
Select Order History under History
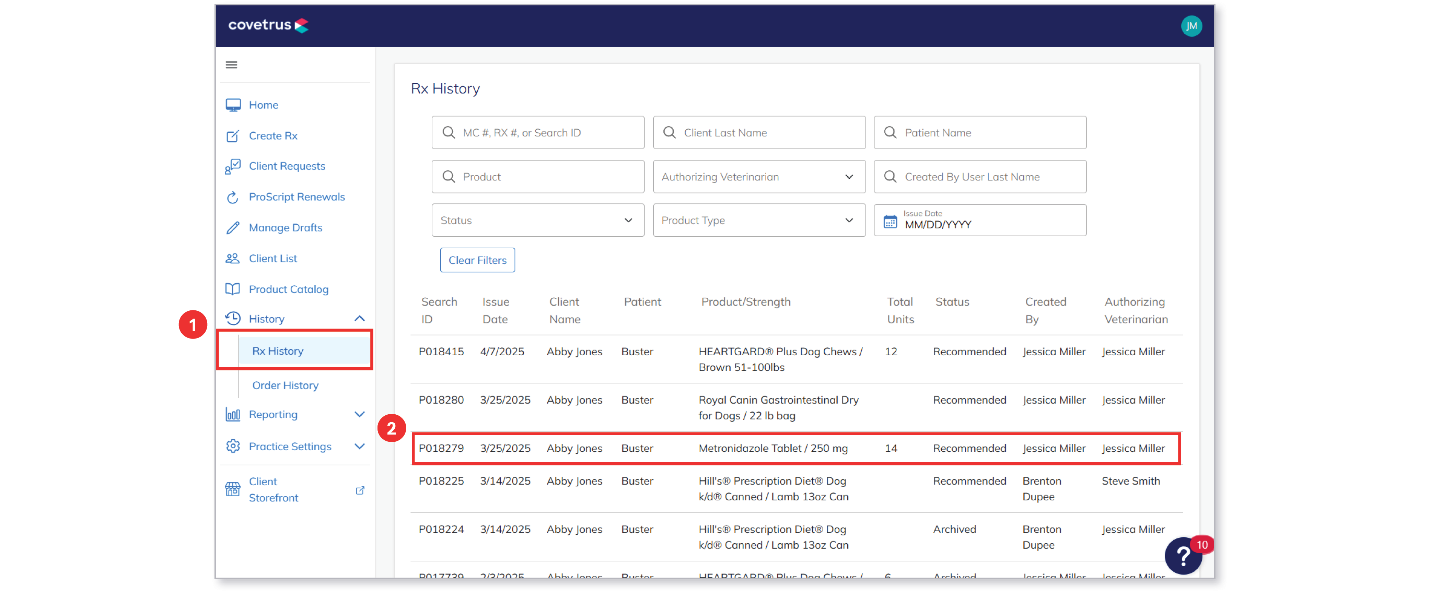[x=285, y=385]
